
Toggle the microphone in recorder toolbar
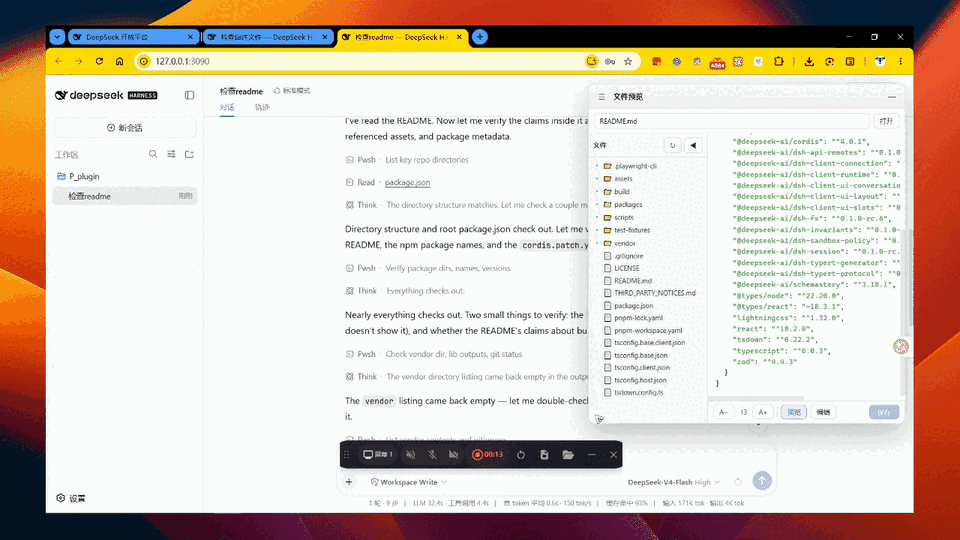click(x=432, y=454)
